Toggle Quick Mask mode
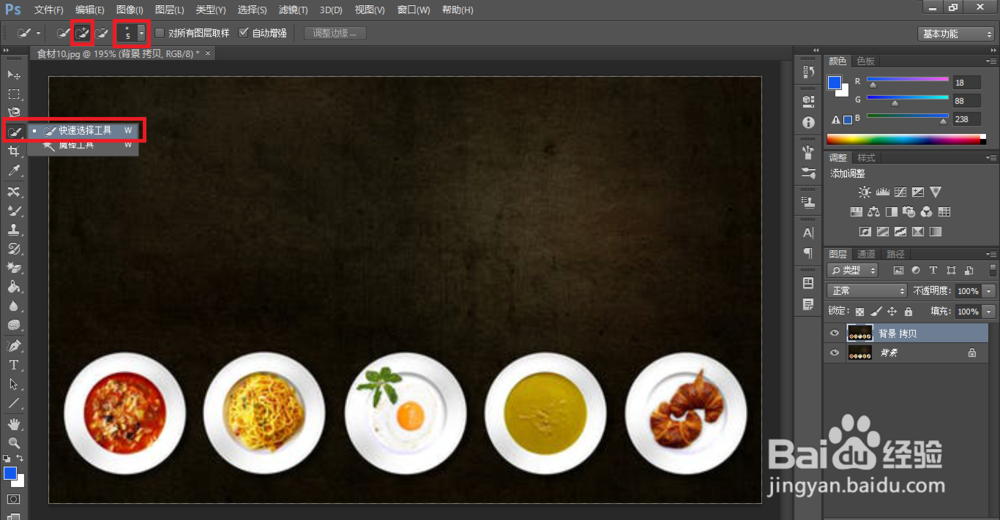The image size is (1000, 520). pos(13,499)
